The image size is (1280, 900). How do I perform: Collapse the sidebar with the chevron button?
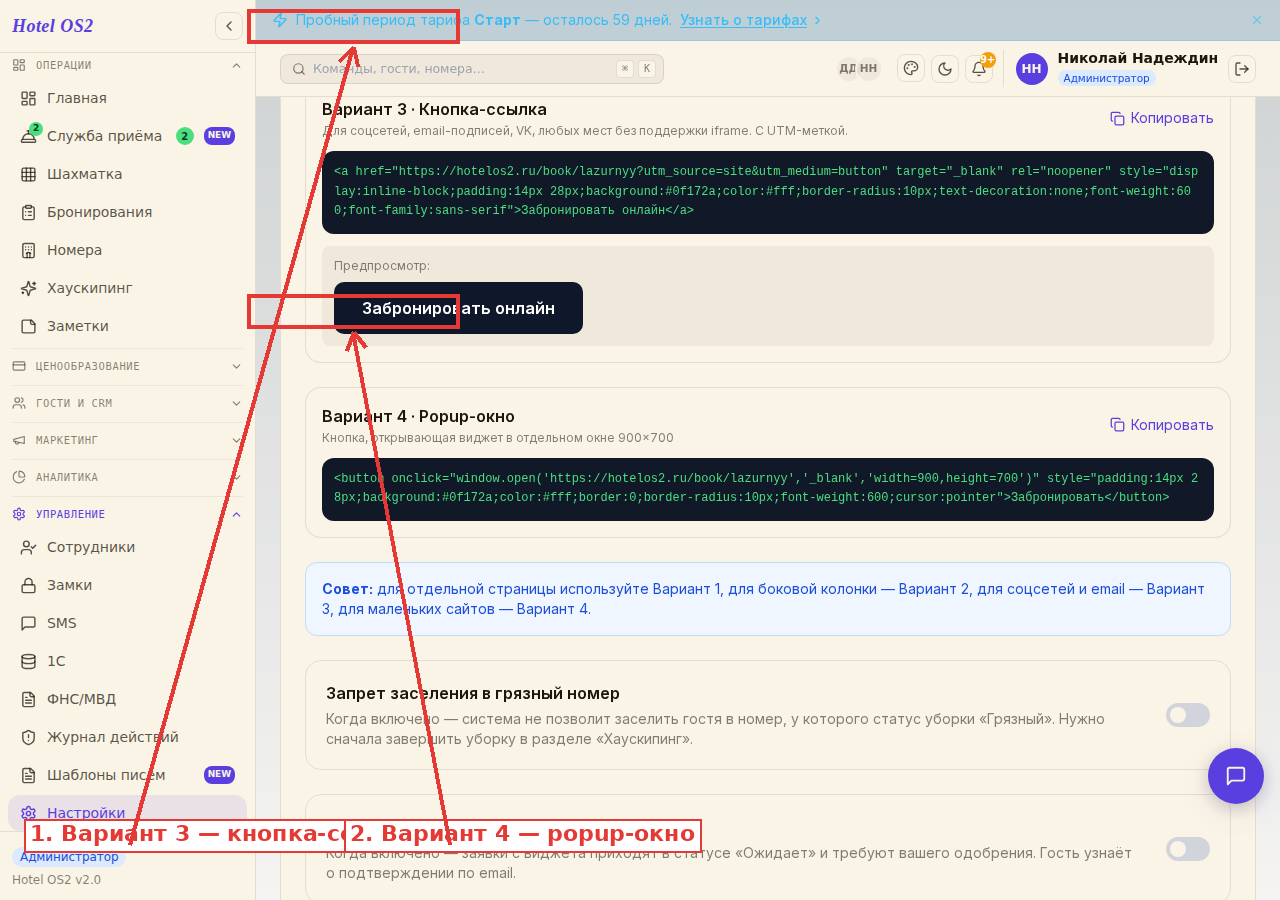pyautogui.click(x=229, y=26)
